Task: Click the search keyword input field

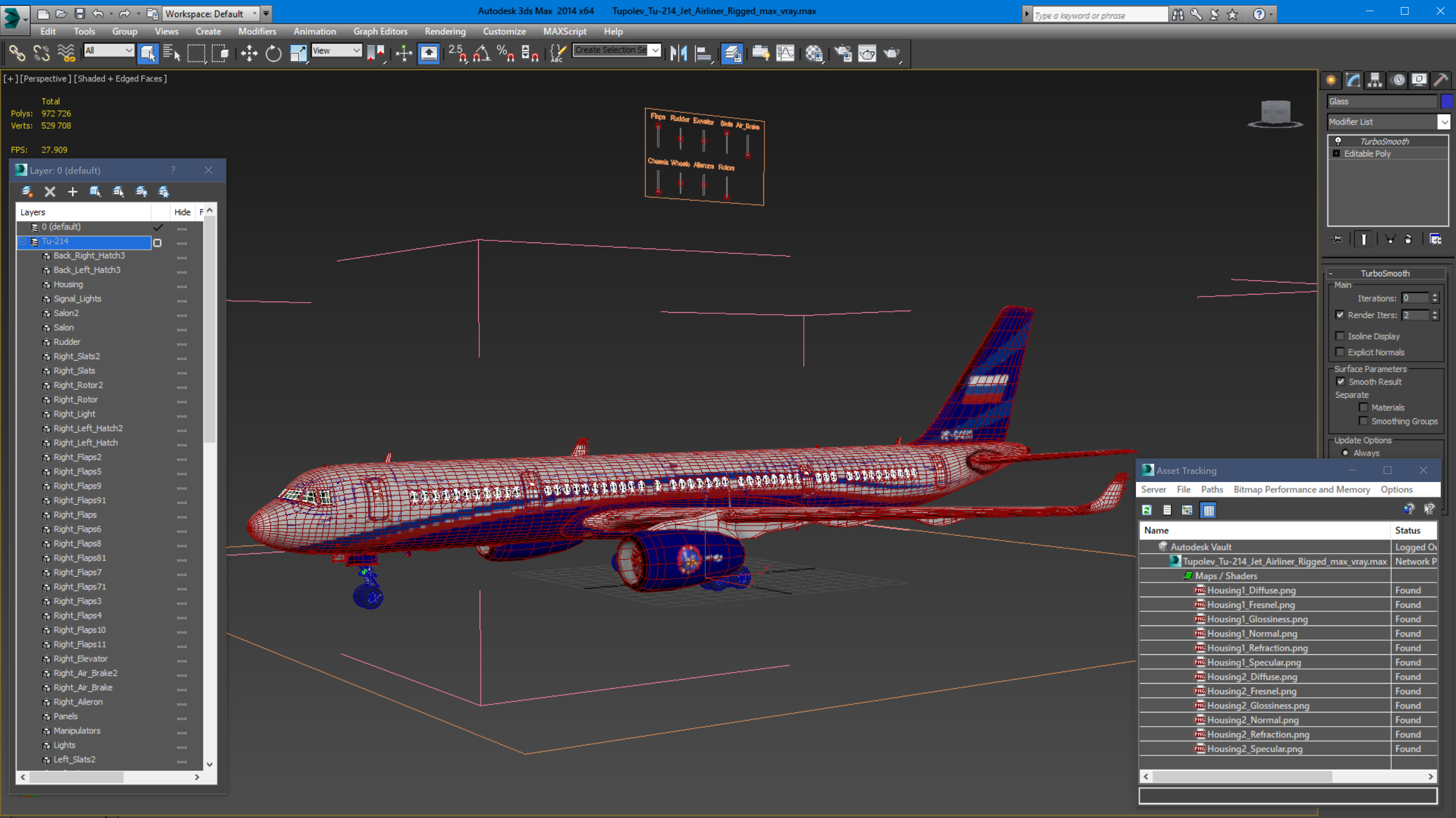Action: [1100, 15]
